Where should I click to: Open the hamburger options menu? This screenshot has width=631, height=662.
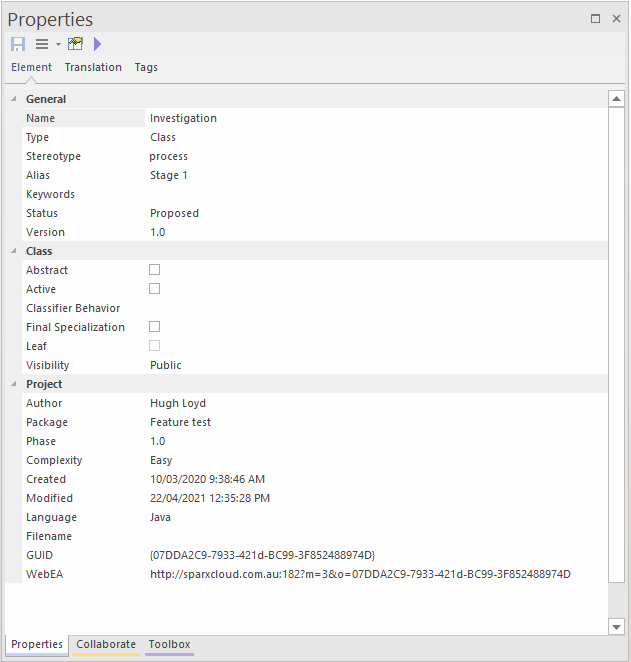pos(42,44)
